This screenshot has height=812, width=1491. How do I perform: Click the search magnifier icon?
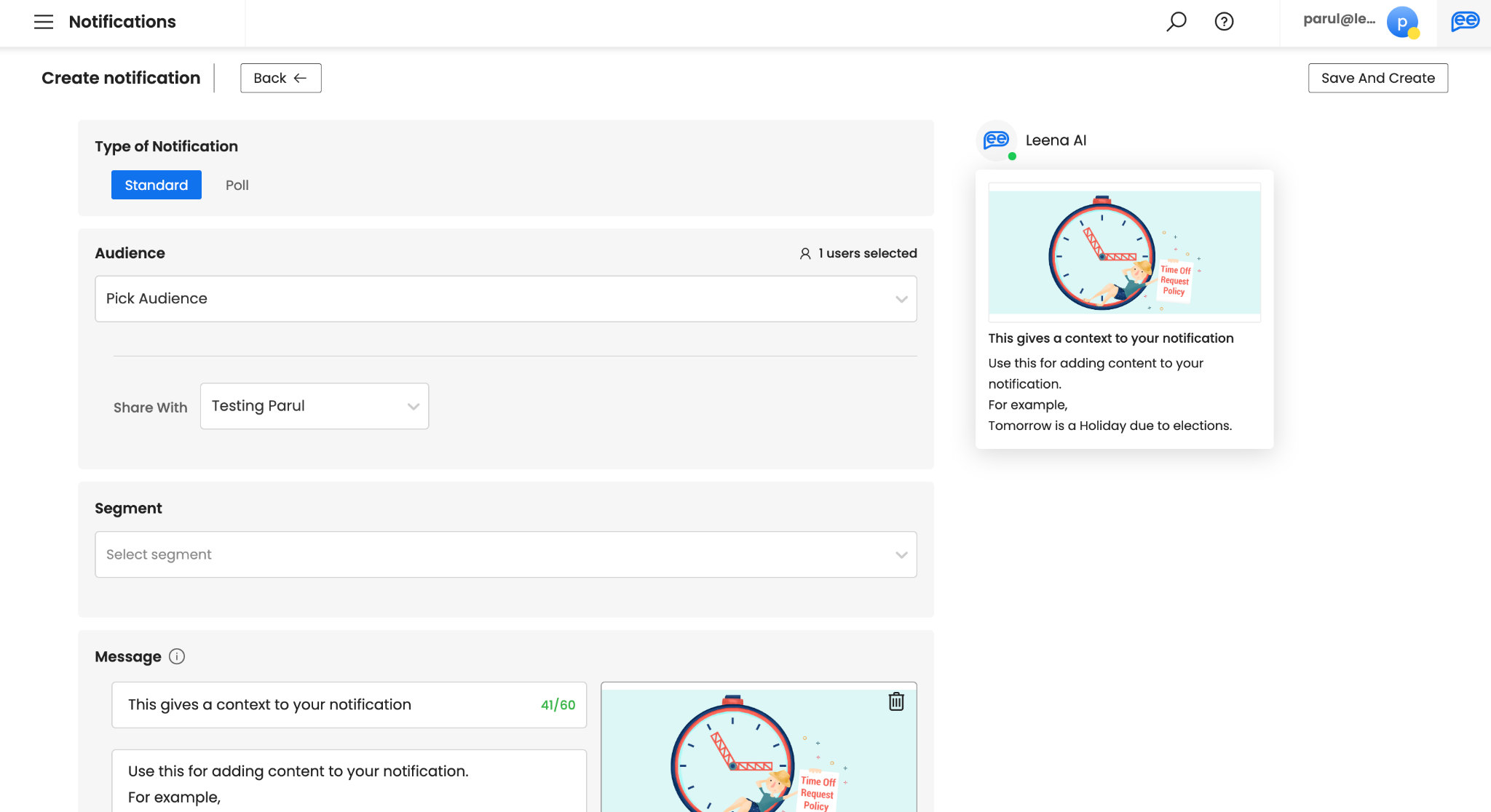pos(1176,22)
